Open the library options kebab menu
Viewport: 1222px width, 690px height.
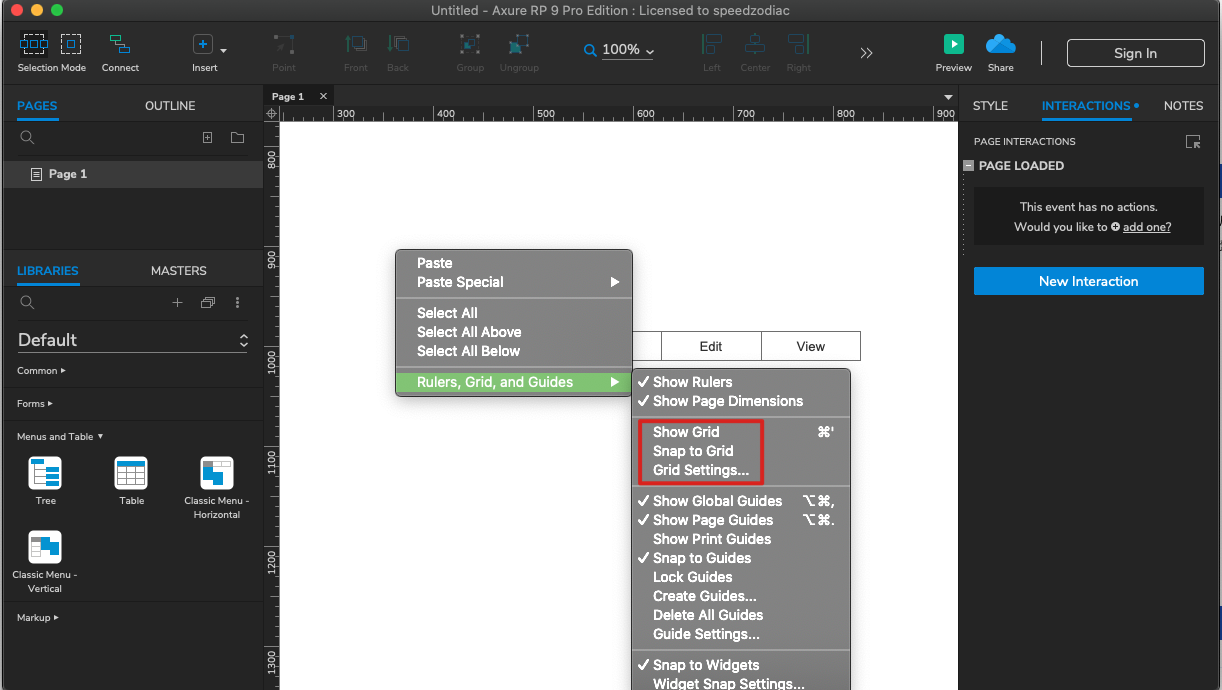[x=238, y=303]
